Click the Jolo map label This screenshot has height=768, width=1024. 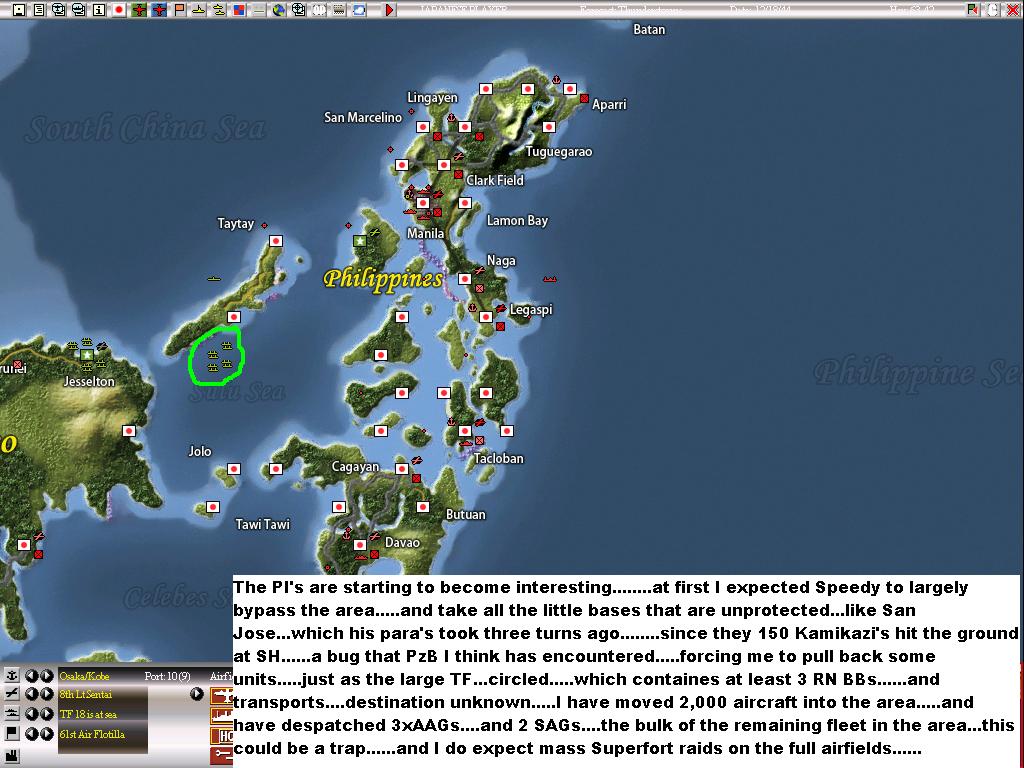coord(200,451)
